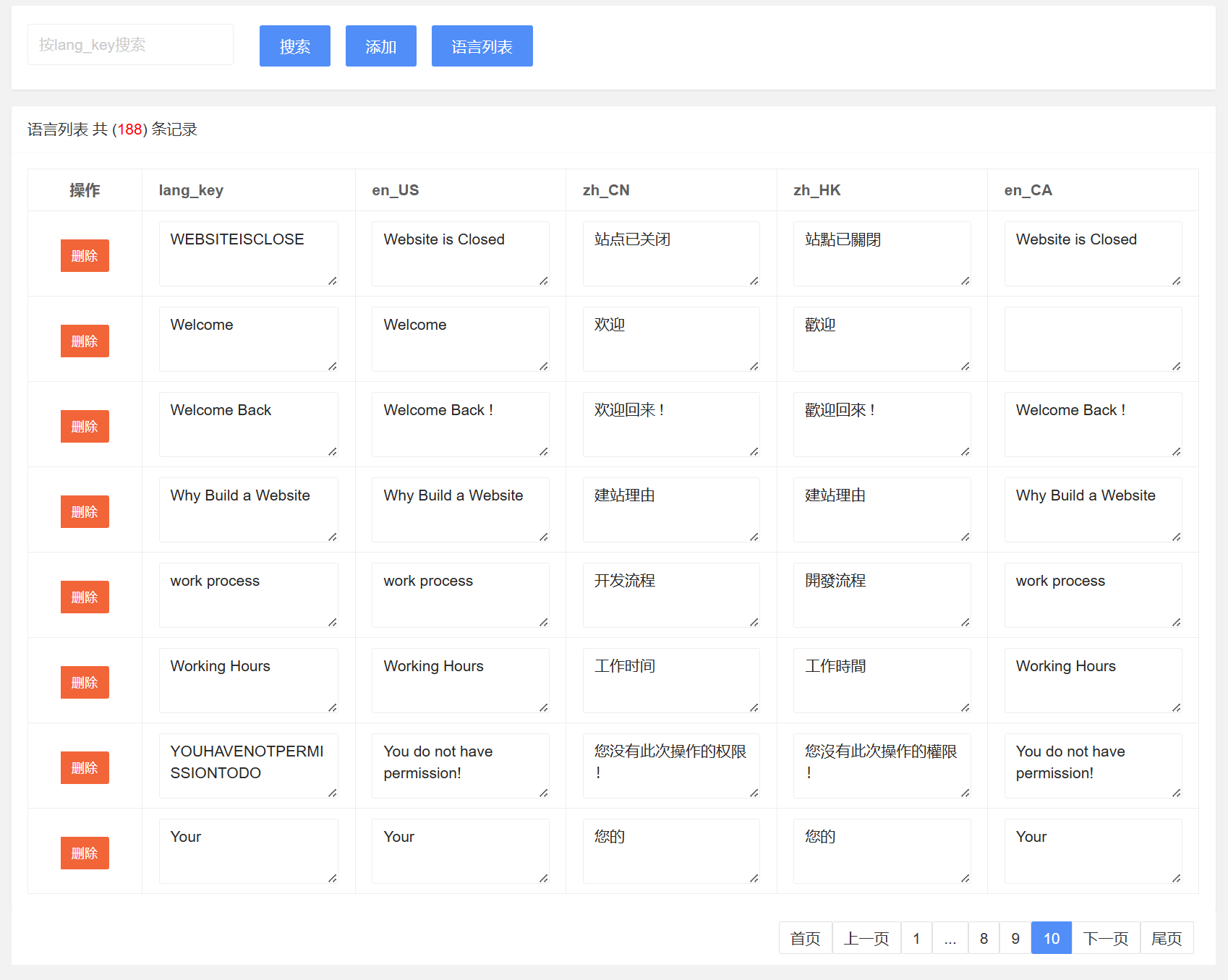The width and height of the screenshot is (1228, 980).
Task: Edit en_US text 'Website is Closed'
Action: coord(461,254)
